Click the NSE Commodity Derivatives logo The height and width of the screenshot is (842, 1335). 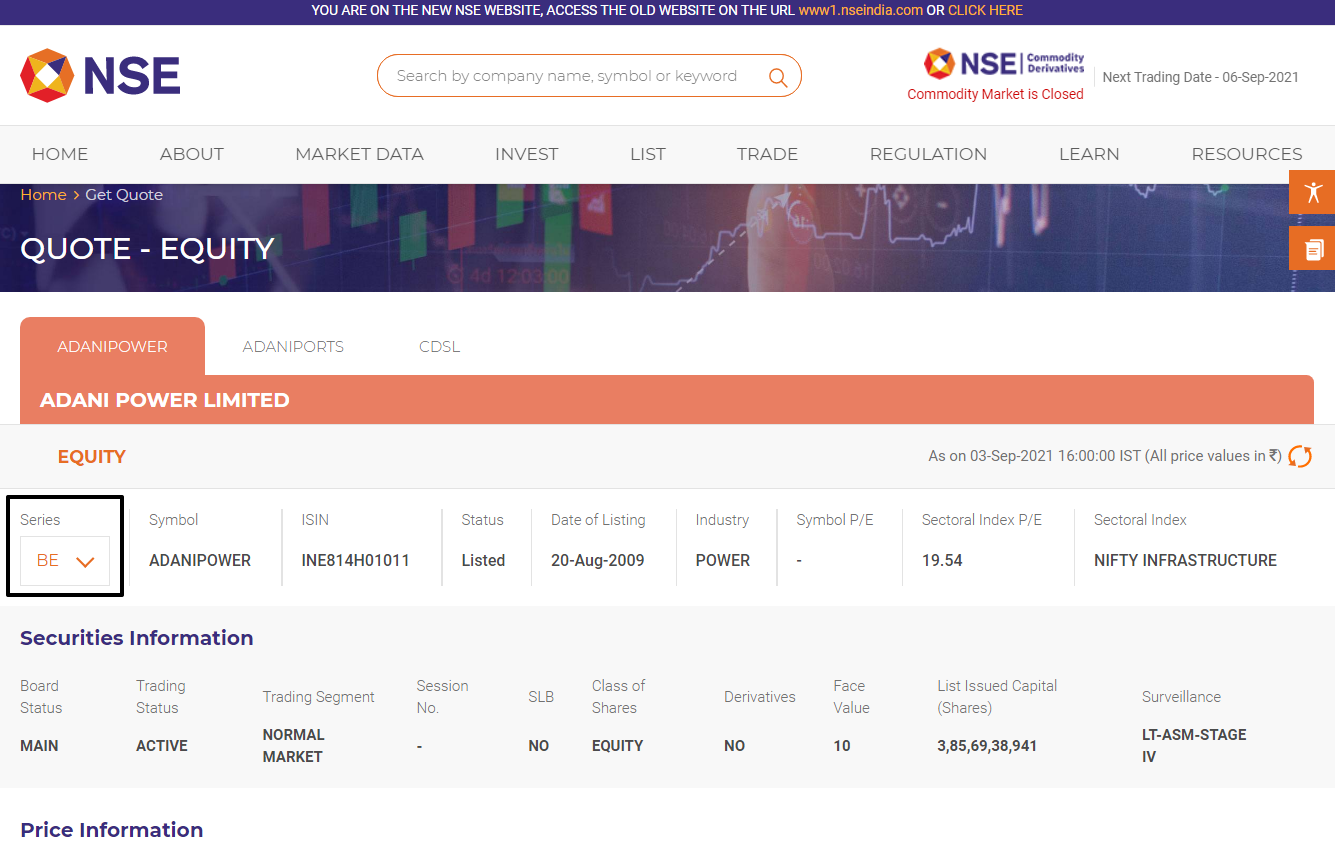point(1004,63)
